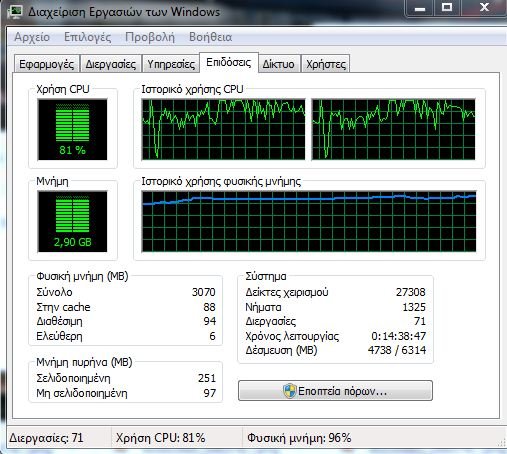Viewport: 507px width, 454px height.
Task: Click the CPU usage 81 % gauge
Action: pos(73,129)
